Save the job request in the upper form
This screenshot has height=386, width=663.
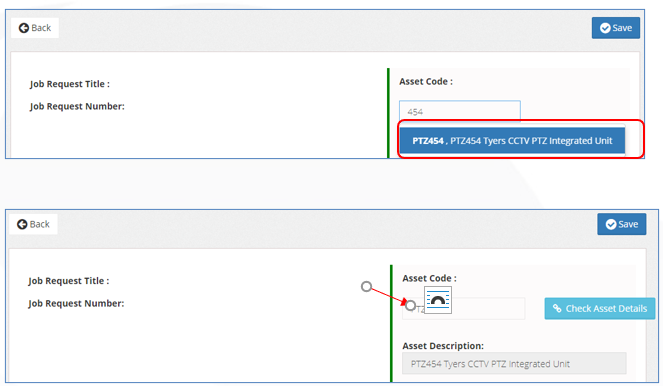(616, 28)
